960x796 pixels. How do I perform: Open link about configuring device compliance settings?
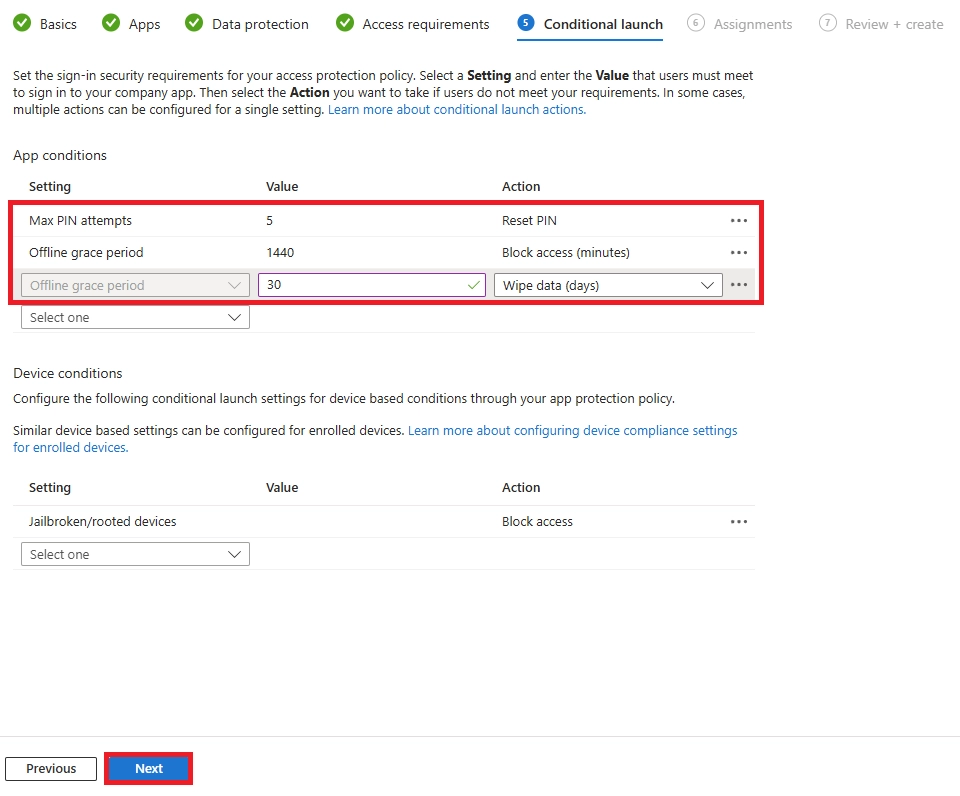[375, 439]
